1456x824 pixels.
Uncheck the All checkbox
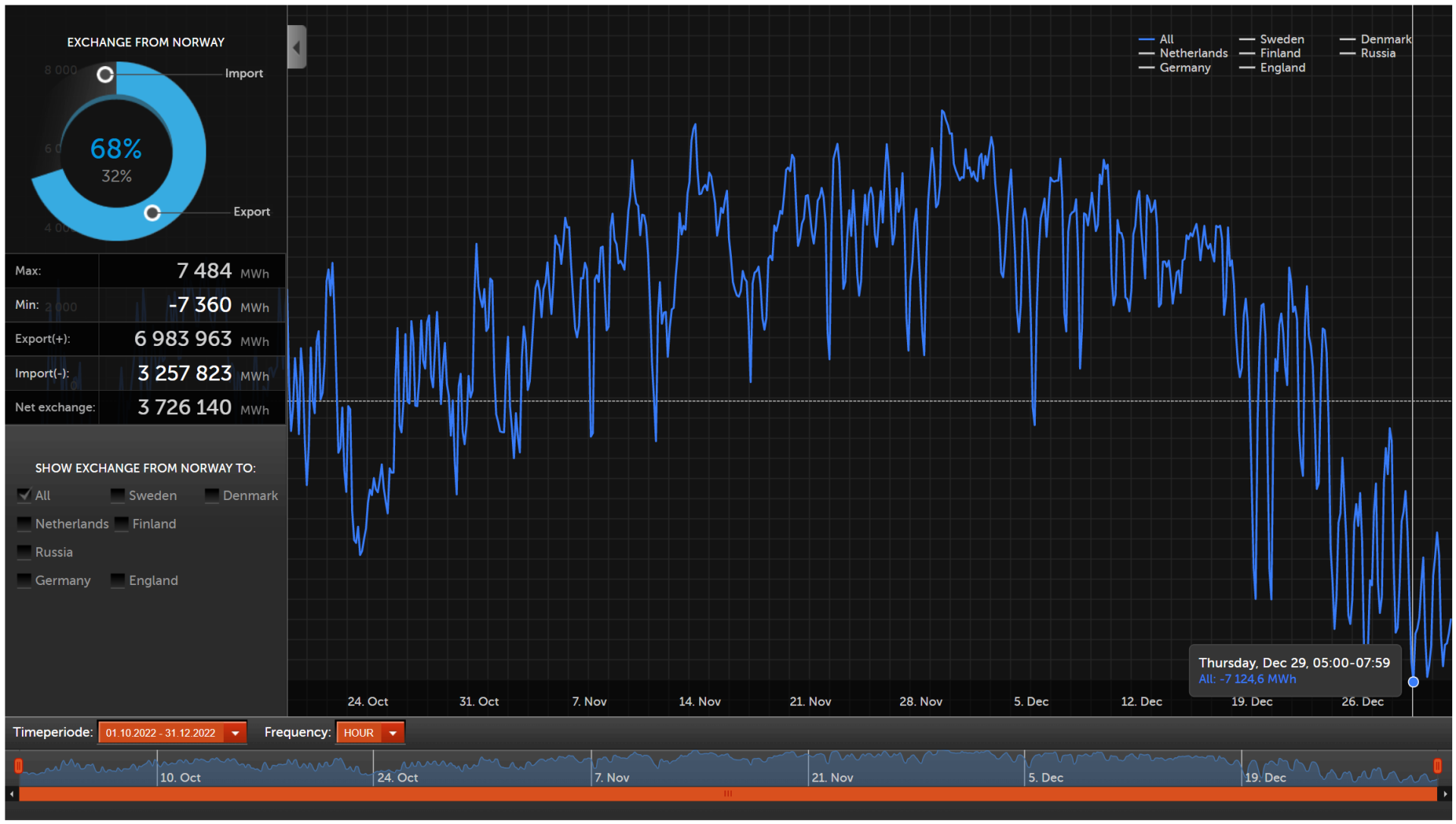click(24, 495)
